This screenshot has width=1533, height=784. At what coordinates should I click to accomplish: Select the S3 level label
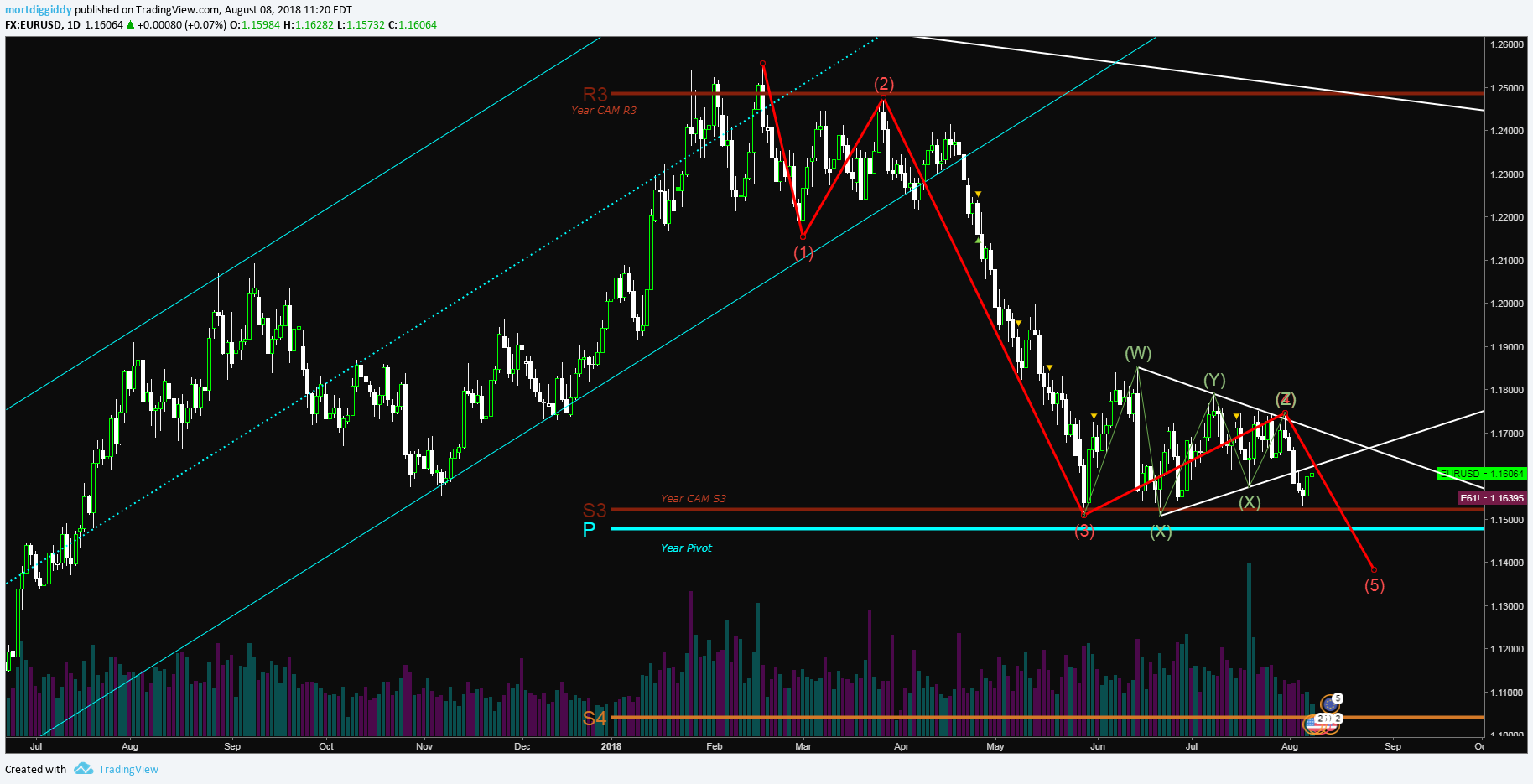coord(595,510)
